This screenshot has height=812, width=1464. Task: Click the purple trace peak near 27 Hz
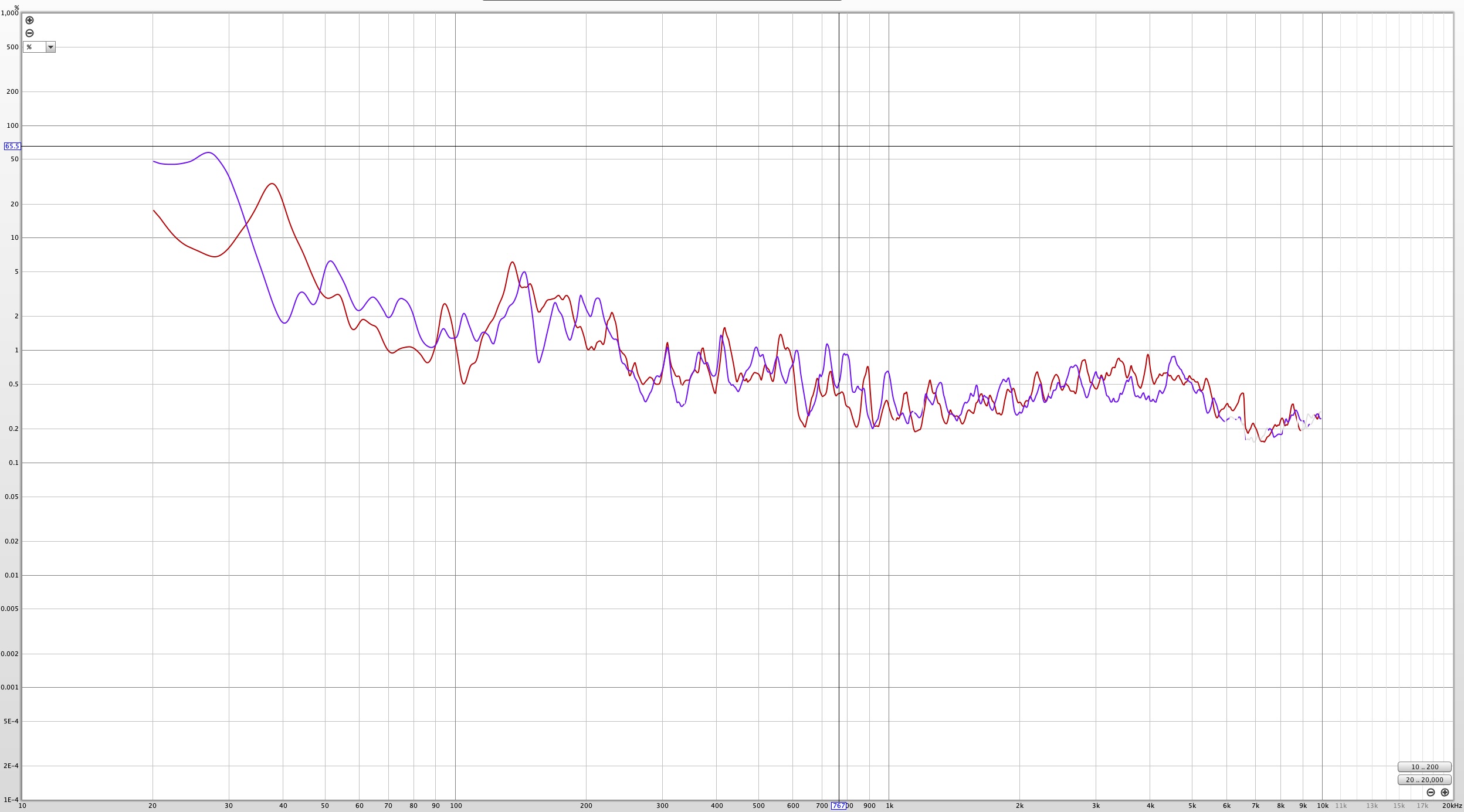[x=209, y=152]
